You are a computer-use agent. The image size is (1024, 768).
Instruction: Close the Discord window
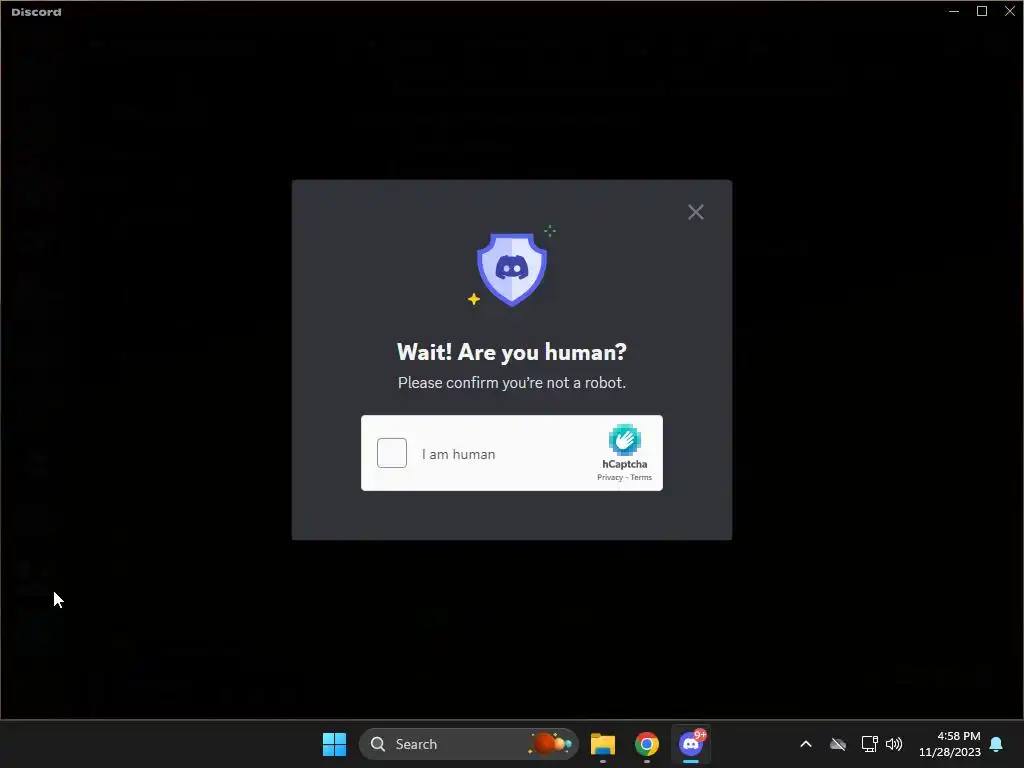tap(1010, 11)
